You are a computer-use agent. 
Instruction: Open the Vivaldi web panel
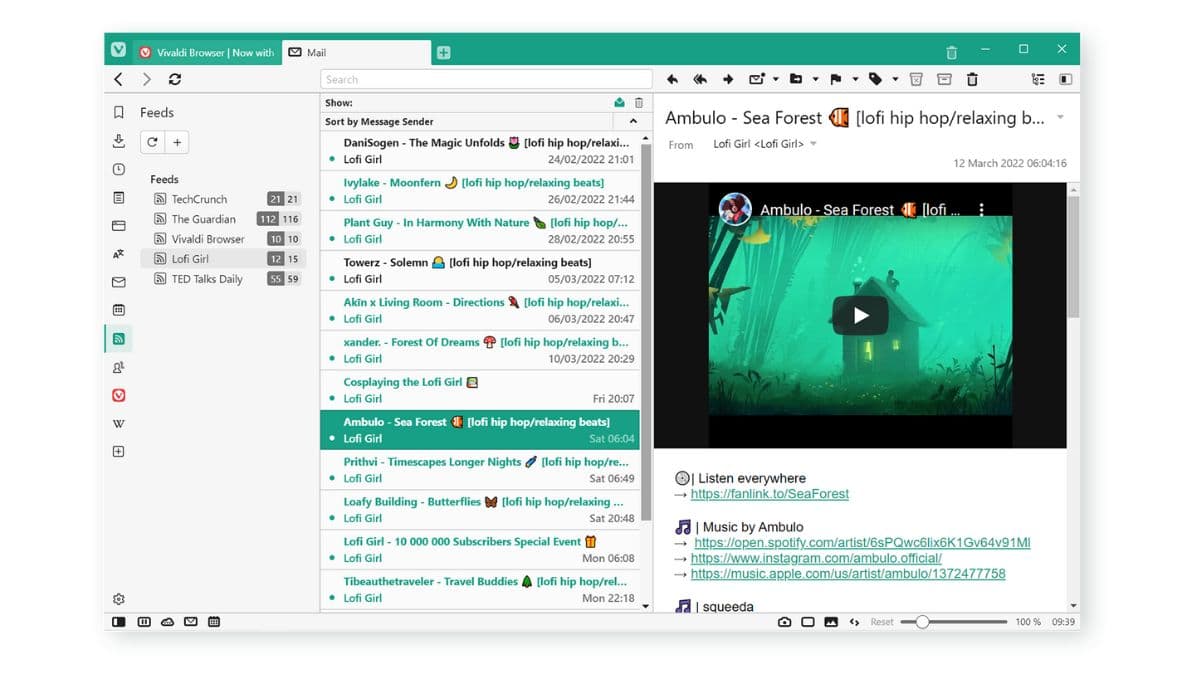pyautogui.click(x=118, y=395)
